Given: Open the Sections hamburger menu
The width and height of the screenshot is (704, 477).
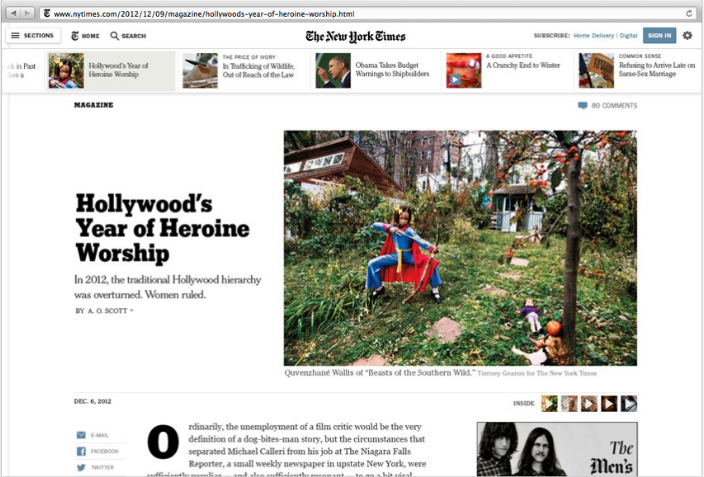Looking at the screenshot, I should [x=33, y=35].
